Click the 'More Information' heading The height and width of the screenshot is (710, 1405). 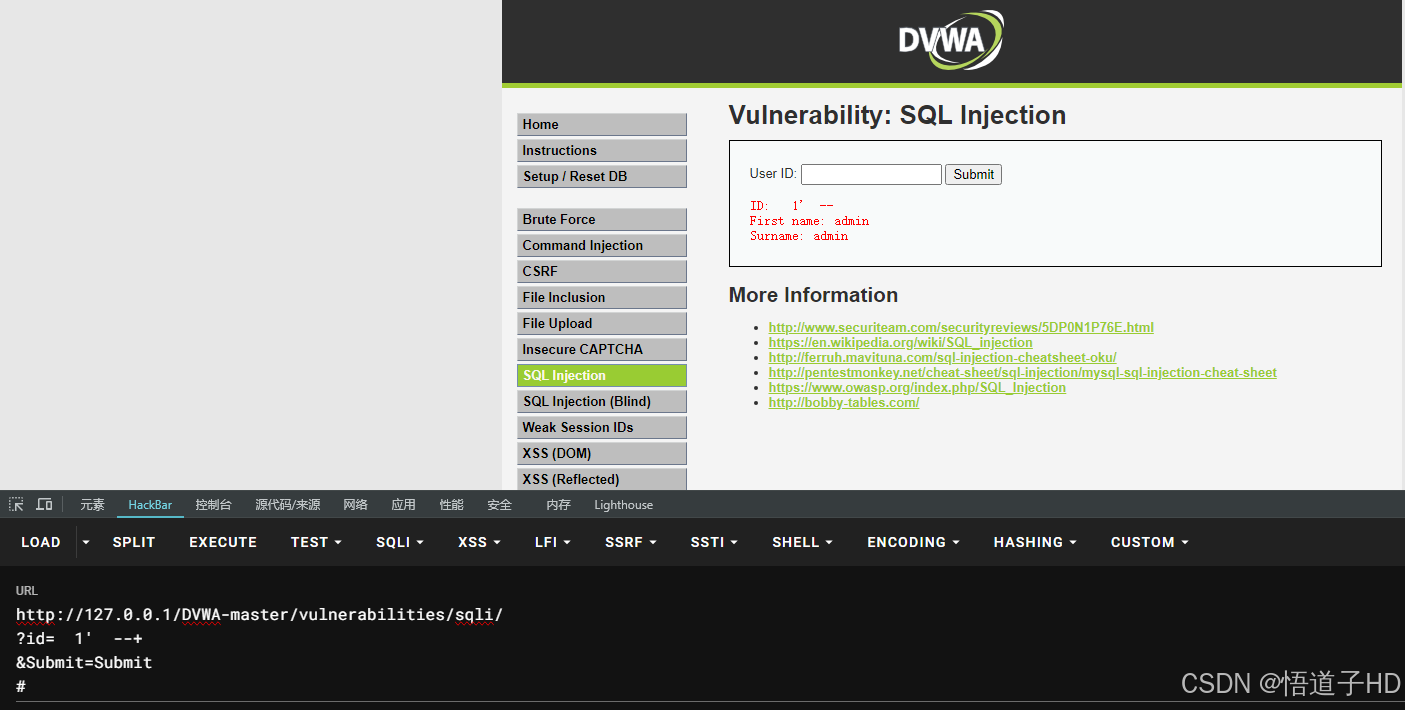pyautogui.click(x=813, y=295)
